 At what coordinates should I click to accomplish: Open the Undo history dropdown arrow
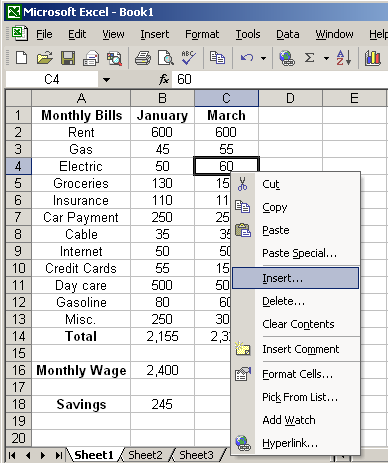coord(263,58)
